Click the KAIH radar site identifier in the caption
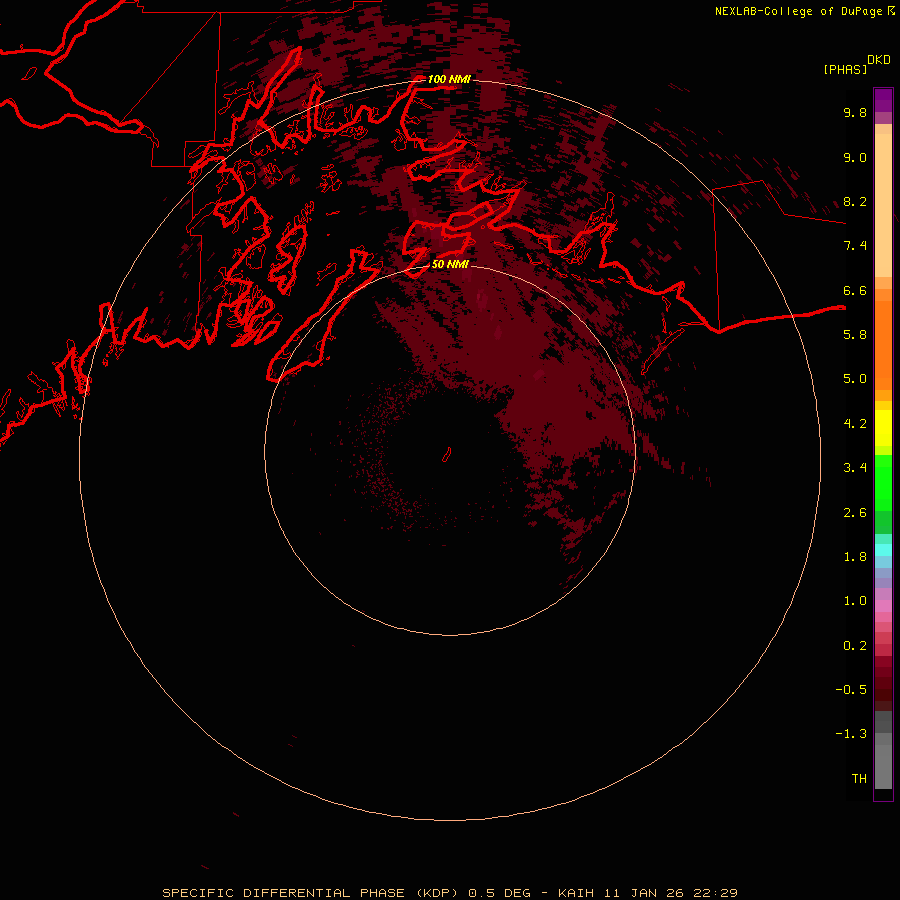This screenshot has height=900, width=900. click(578, 893)
